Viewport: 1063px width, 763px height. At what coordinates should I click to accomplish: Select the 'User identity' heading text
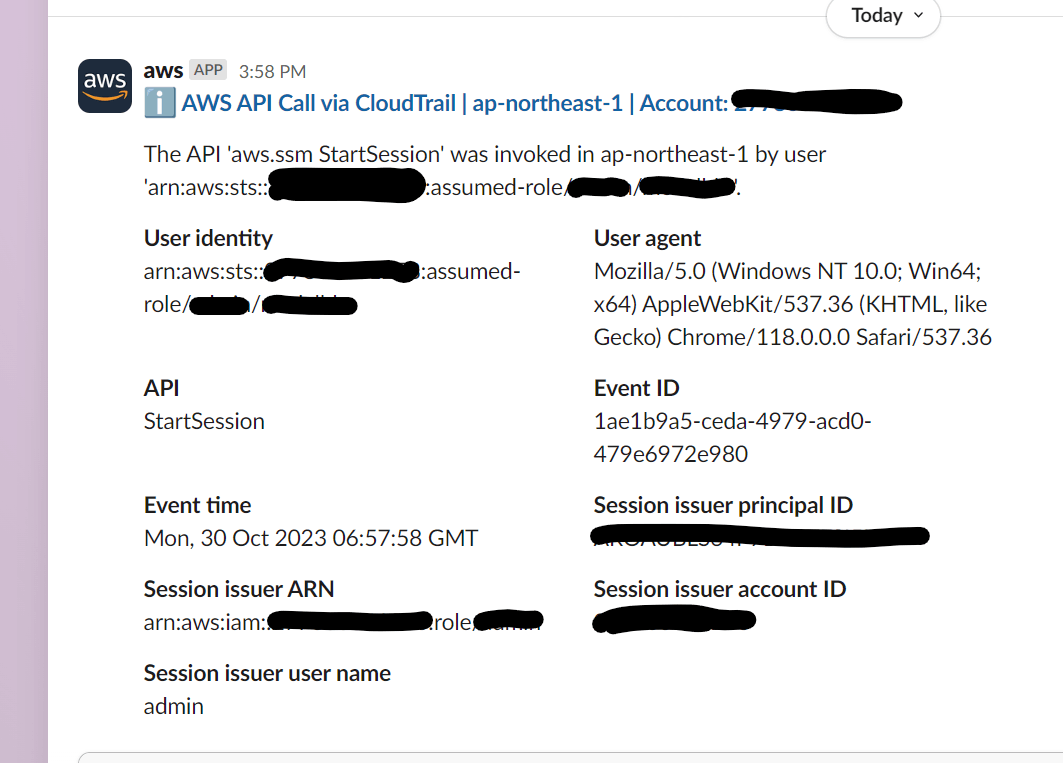pyautogui.click(x=208, y=238)
